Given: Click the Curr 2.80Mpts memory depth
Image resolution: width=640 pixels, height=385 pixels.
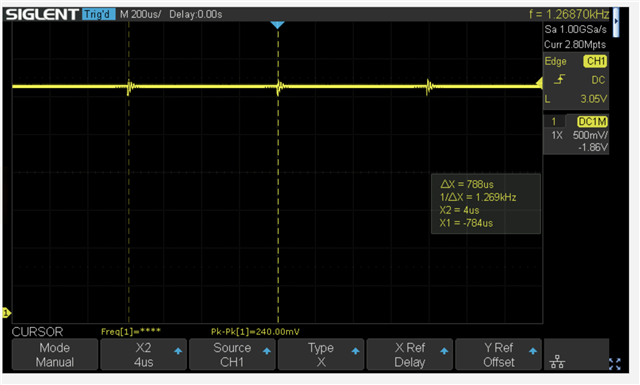Looking at the screenshot, I should [x=575, y=45].
